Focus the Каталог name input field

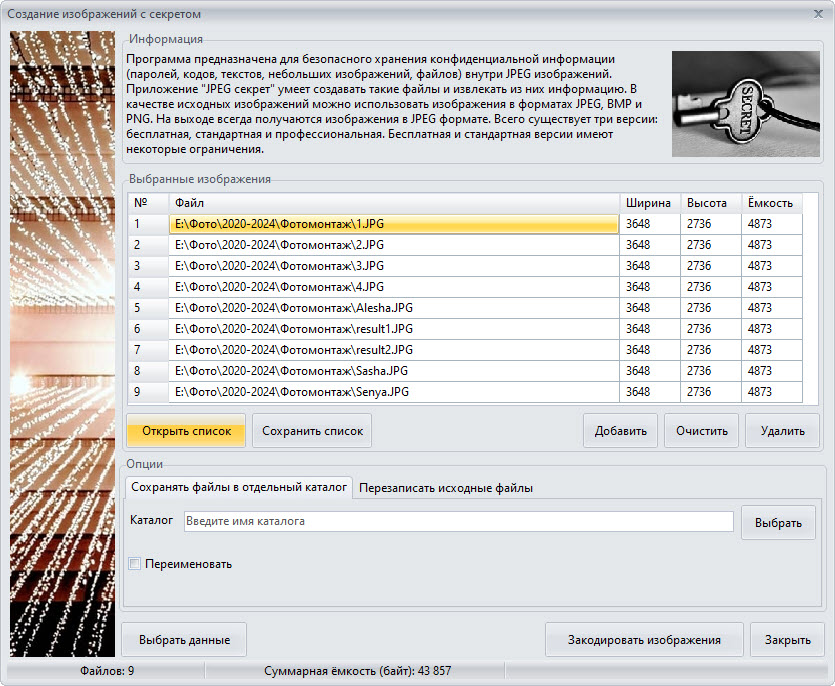tap(458, 522)
